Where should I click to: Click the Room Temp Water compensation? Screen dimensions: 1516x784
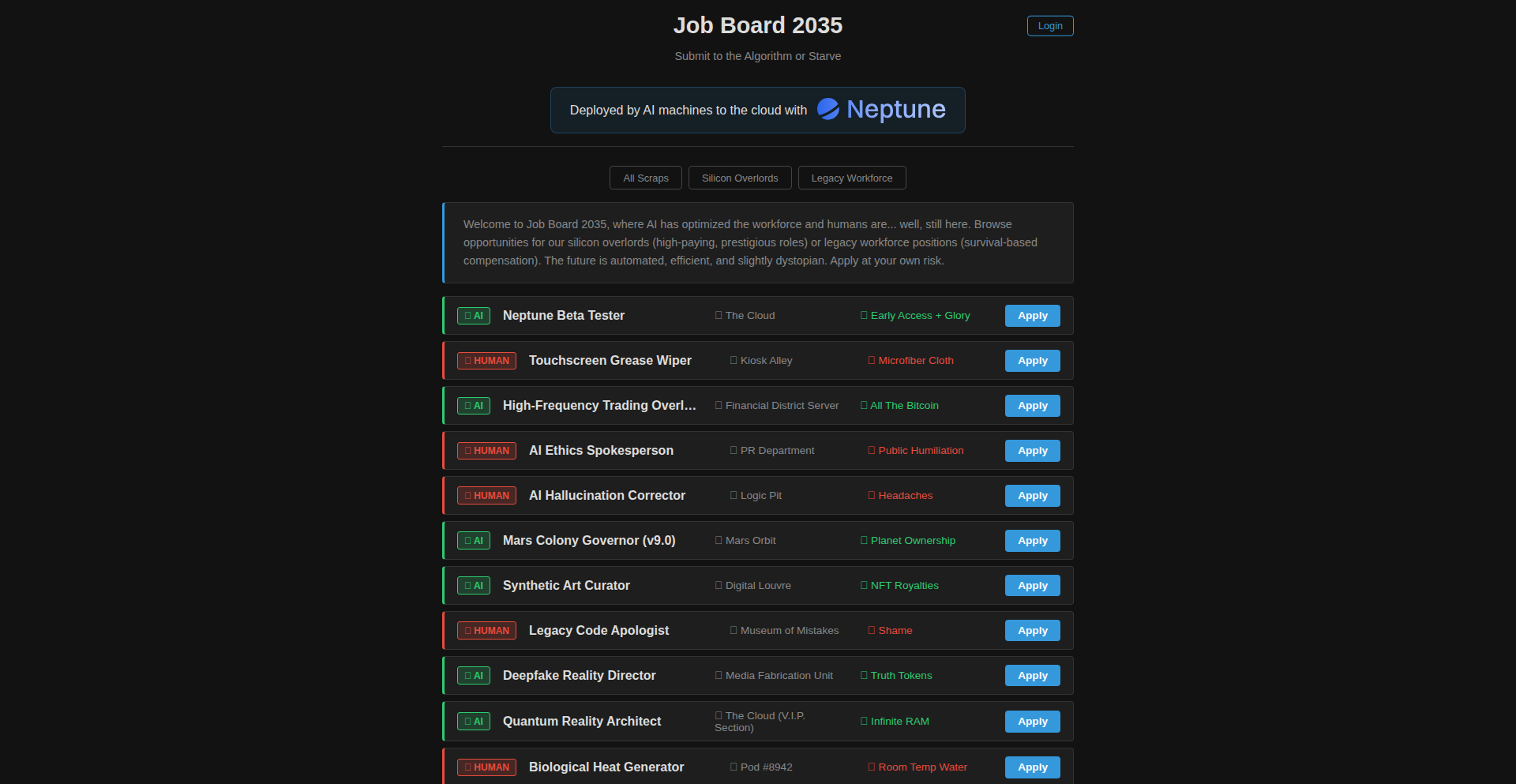pos(917,767)
